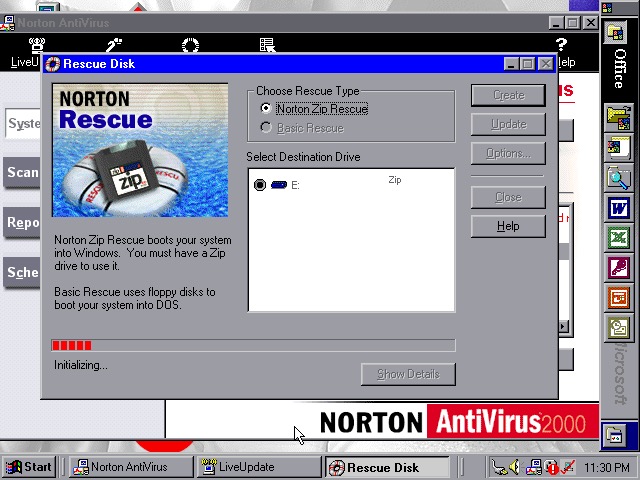
Task: Choose drive E: as the destination drive
Action: pyautogui.click(x=261, y=185)
